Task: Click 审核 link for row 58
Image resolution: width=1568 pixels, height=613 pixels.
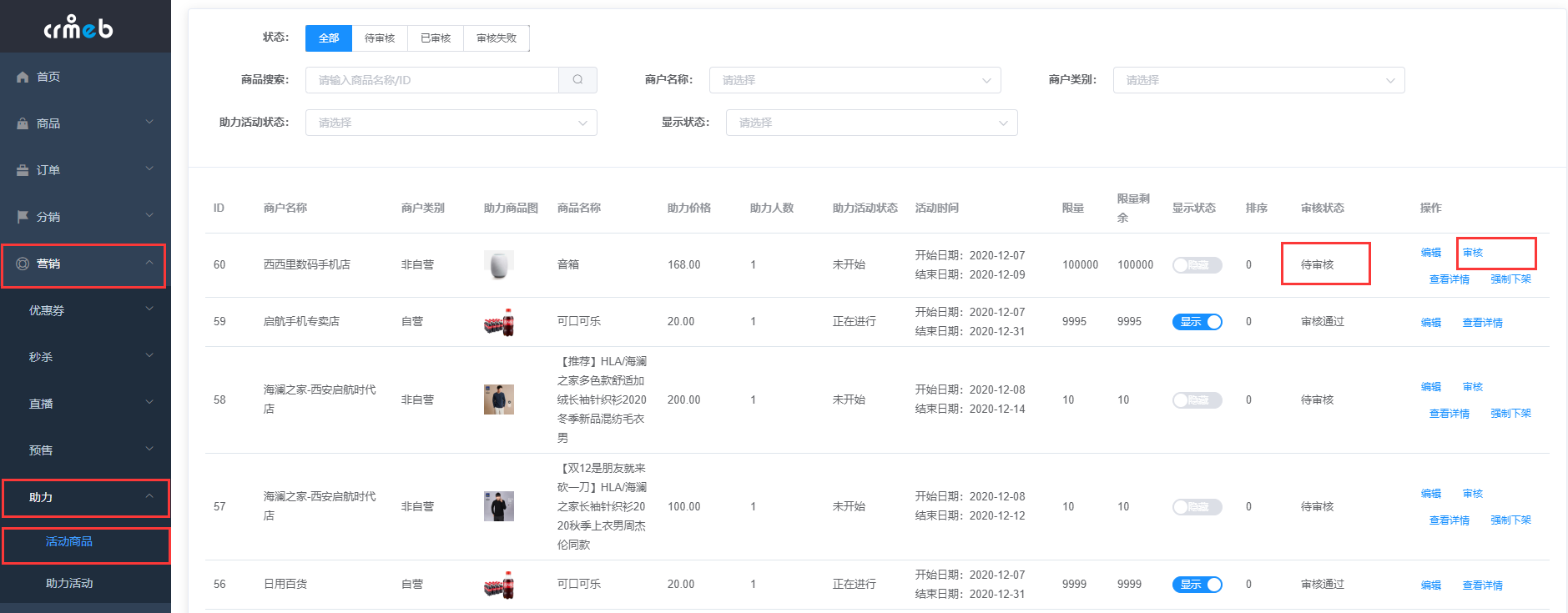Action: click(x=1473, y=387)
